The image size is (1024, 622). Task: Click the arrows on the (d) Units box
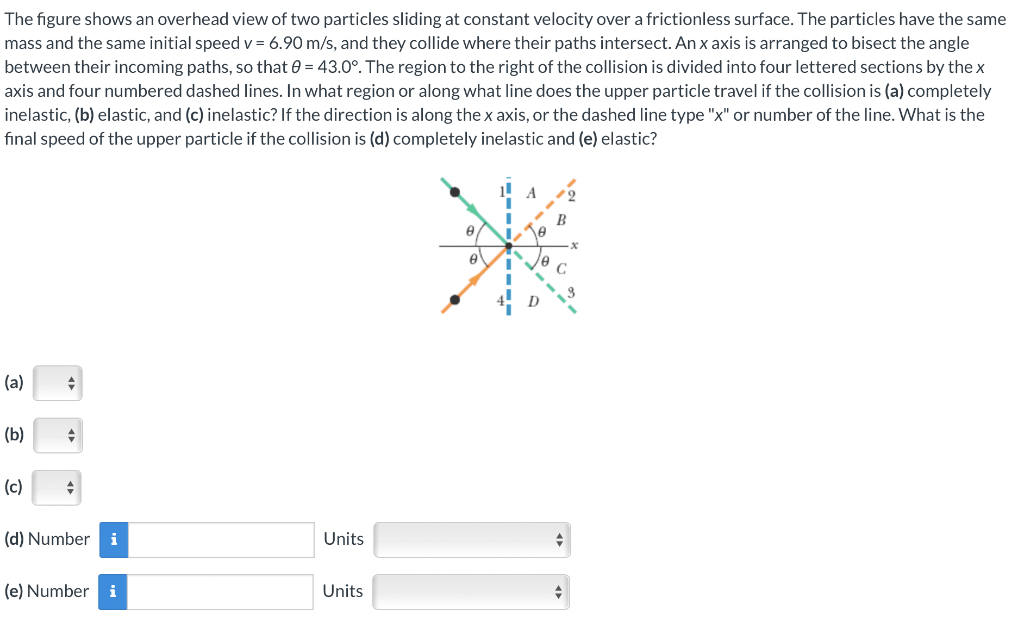[560, 539]
